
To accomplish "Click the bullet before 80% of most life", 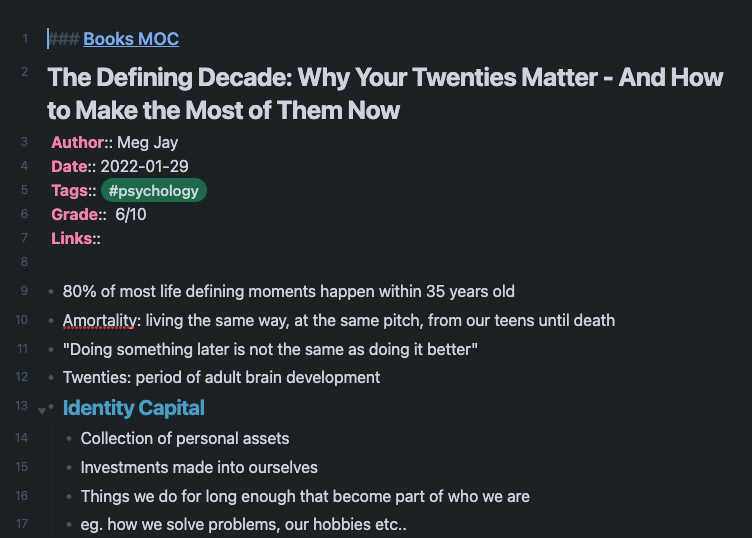I will click(51, 291).
